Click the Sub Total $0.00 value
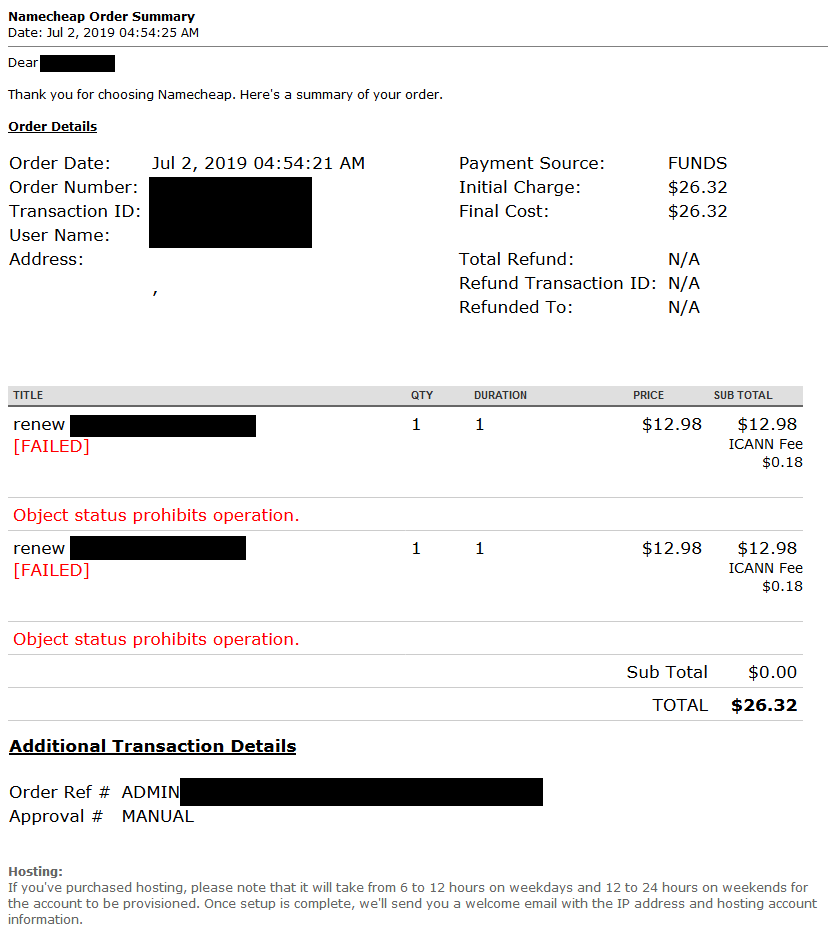The image size is (836, 944). [x=772, y=672]
